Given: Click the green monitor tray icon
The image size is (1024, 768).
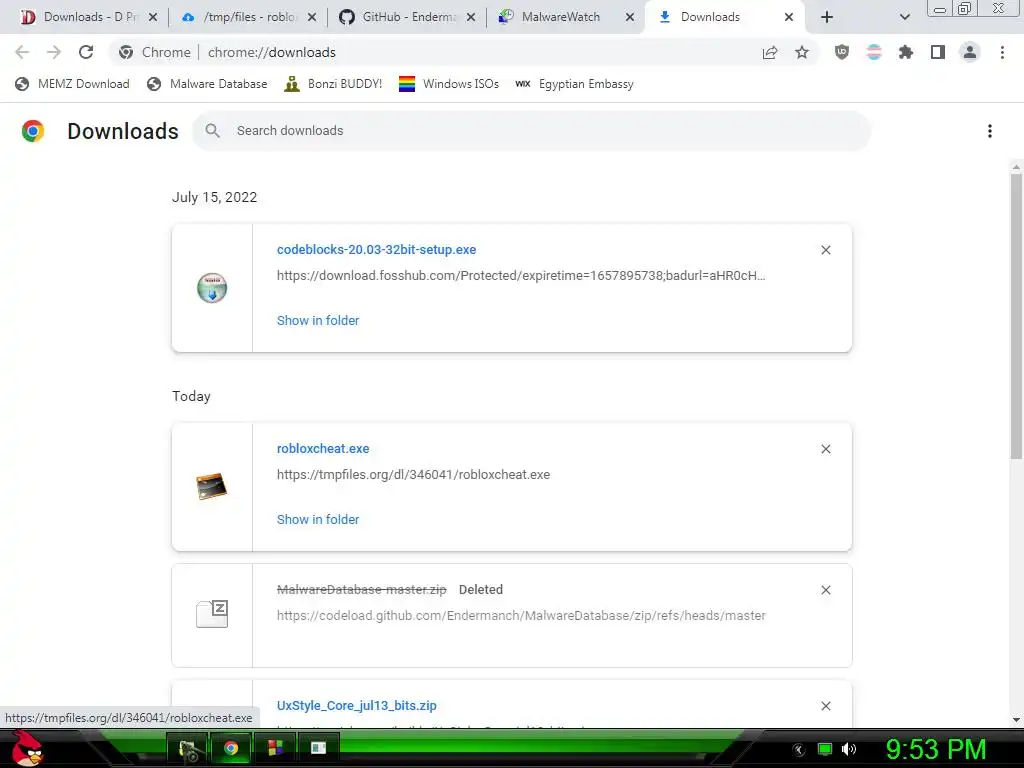Looking at the screenshot, I should point(825,749).
